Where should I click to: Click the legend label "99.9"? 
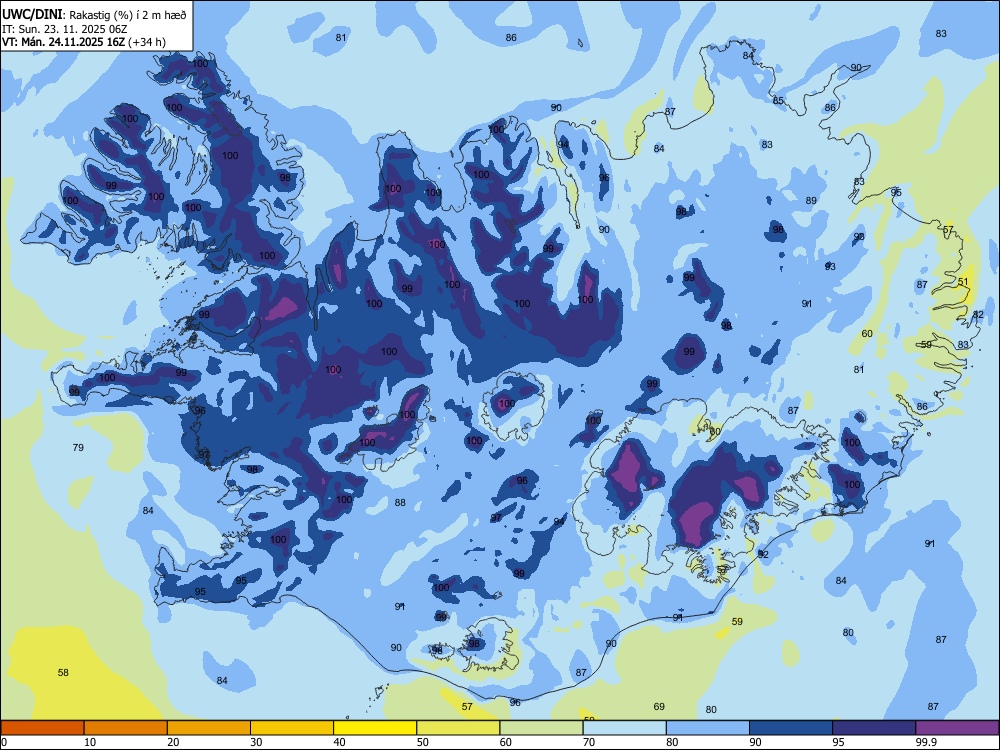[926, 742]
